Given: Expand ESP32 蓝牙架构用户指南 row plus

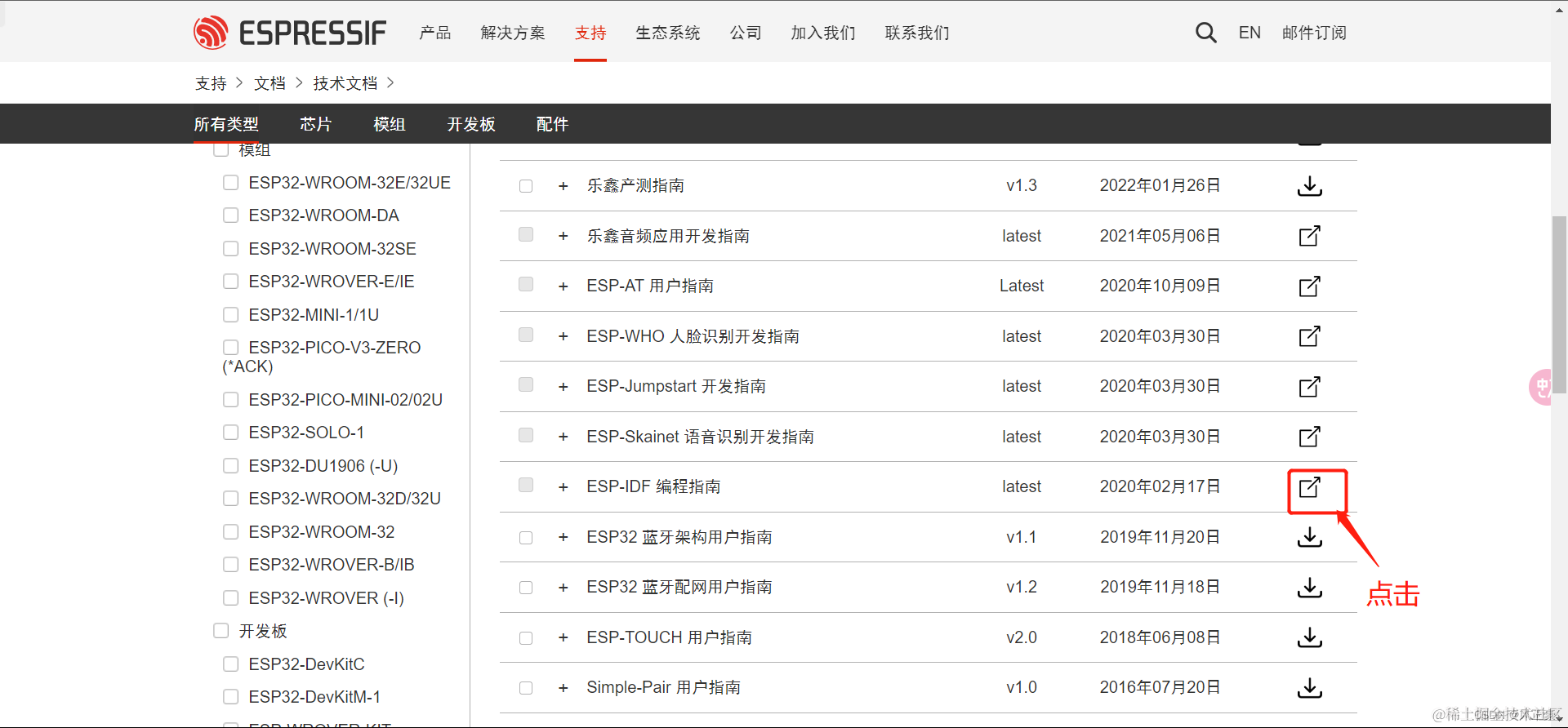Looking at the screenshot, I should pyautogui.click(x=563, y=537).
